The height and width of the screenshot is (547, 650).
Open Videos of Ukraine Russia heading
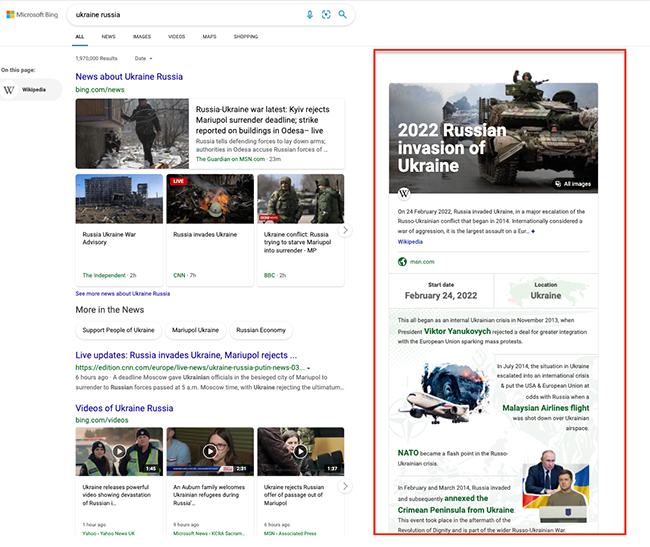[x=124, y=408]
